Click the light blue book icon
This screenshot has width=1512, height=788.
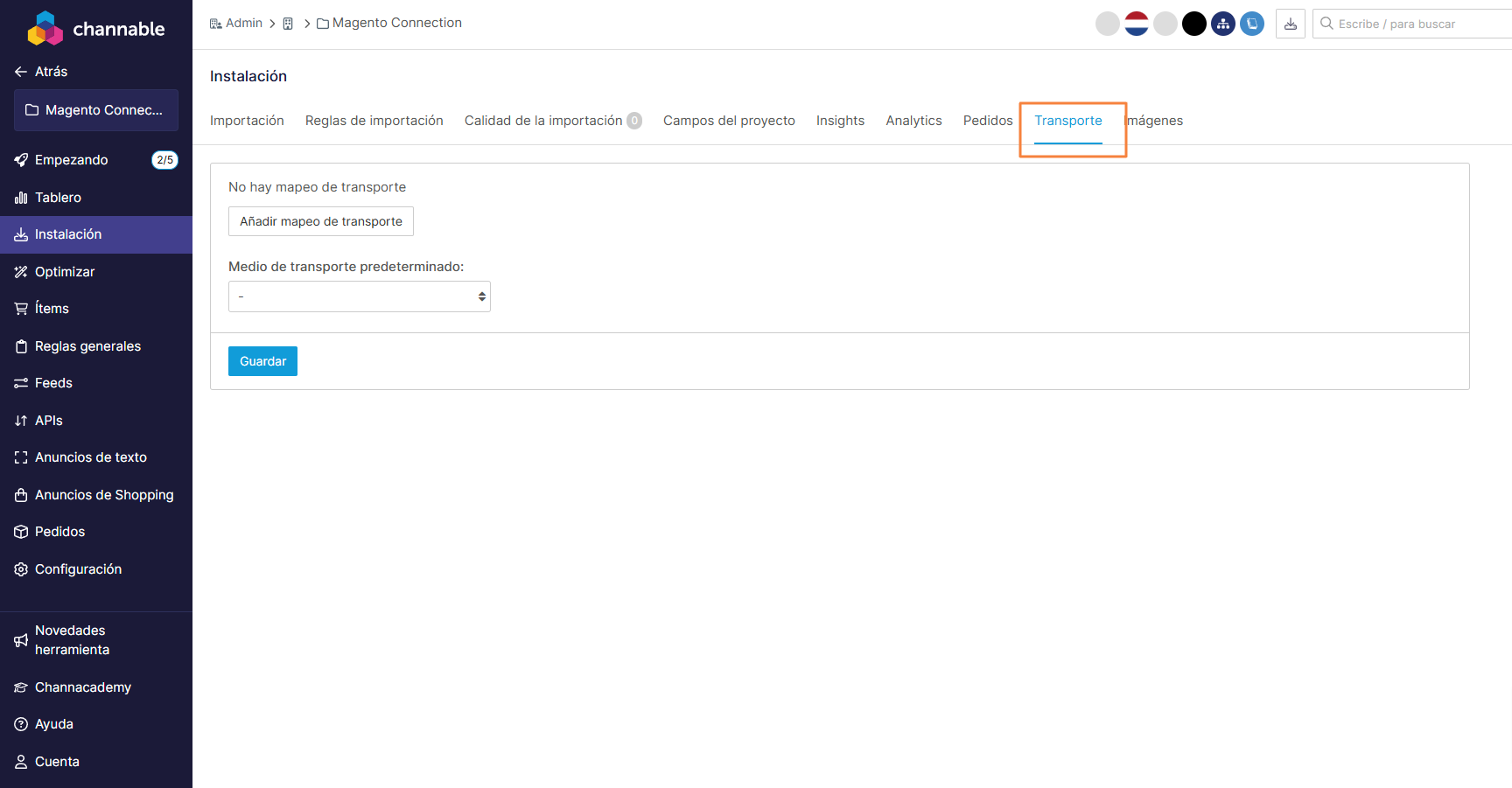[1252, 24]
